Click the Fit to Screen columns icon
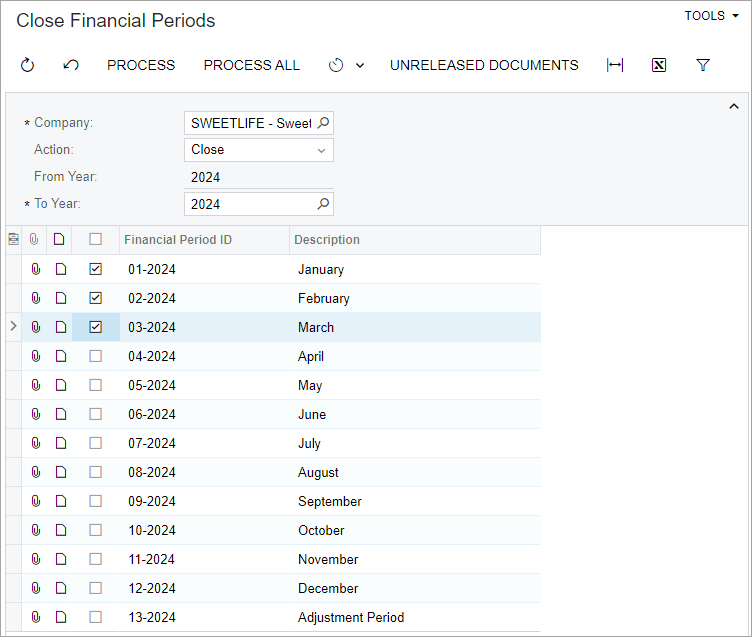 coord(615,65)
